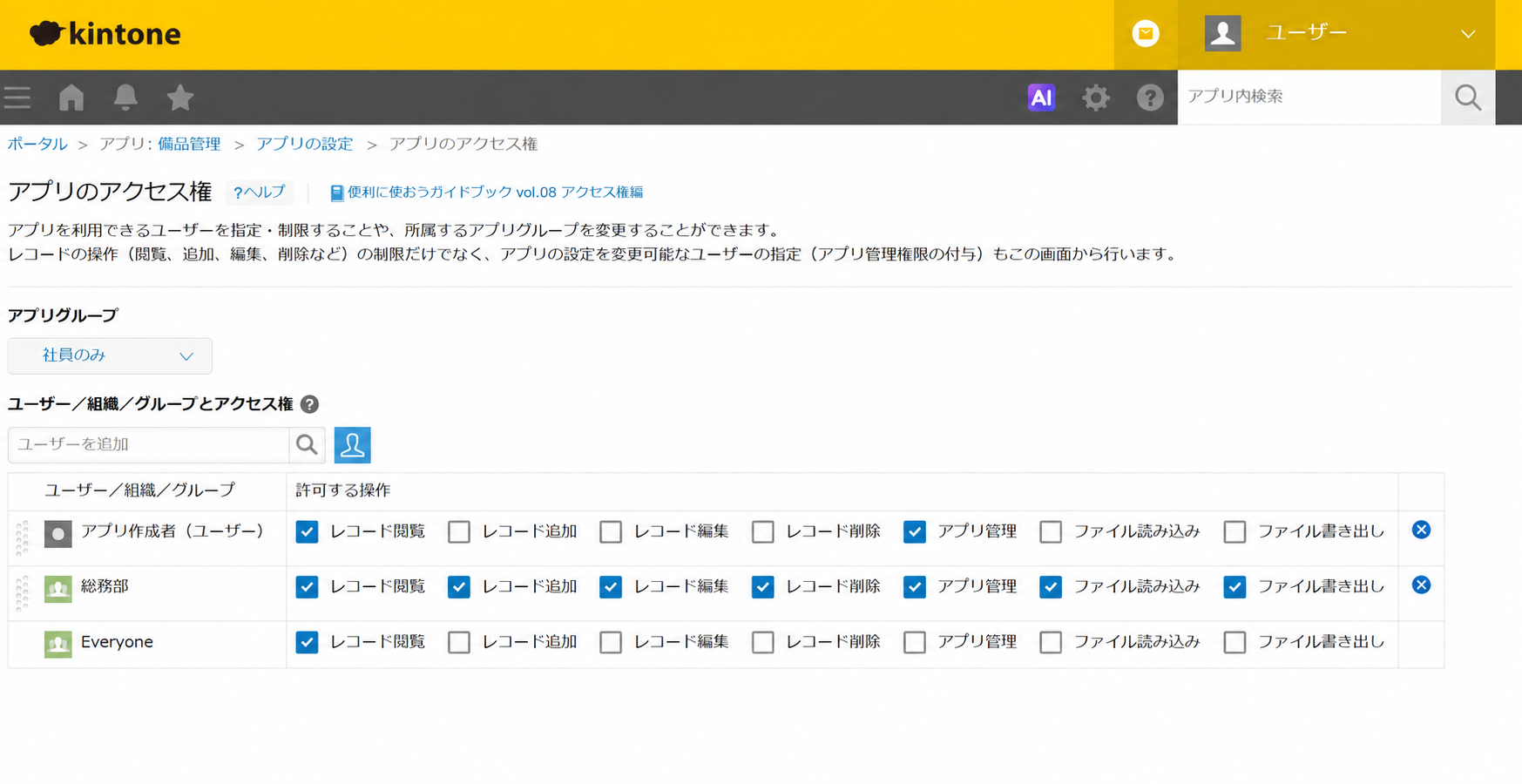Click the Everyone name text
1522x784 pixels.
click(x=117, y=642)
